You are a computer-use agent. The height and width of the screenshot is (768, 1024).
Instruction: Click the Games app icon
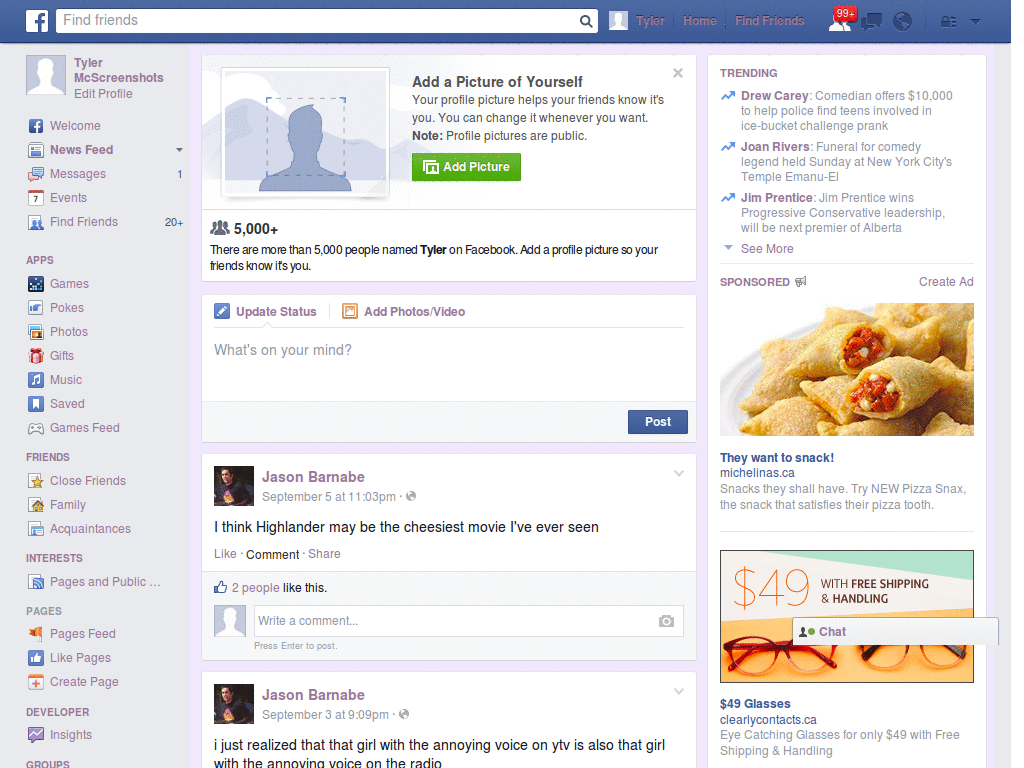click(x=36, y=284)
